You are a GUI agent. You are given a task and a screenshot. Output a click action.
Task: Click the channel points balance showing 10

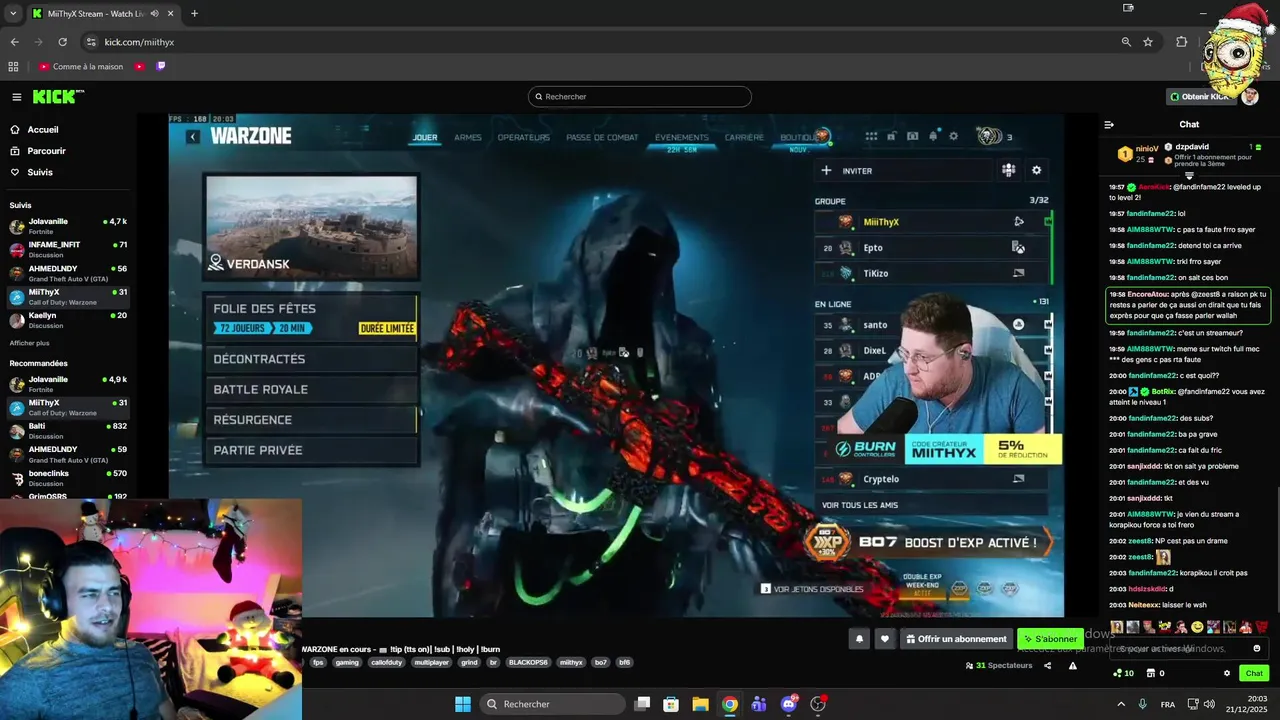(x=1123, y=673)
